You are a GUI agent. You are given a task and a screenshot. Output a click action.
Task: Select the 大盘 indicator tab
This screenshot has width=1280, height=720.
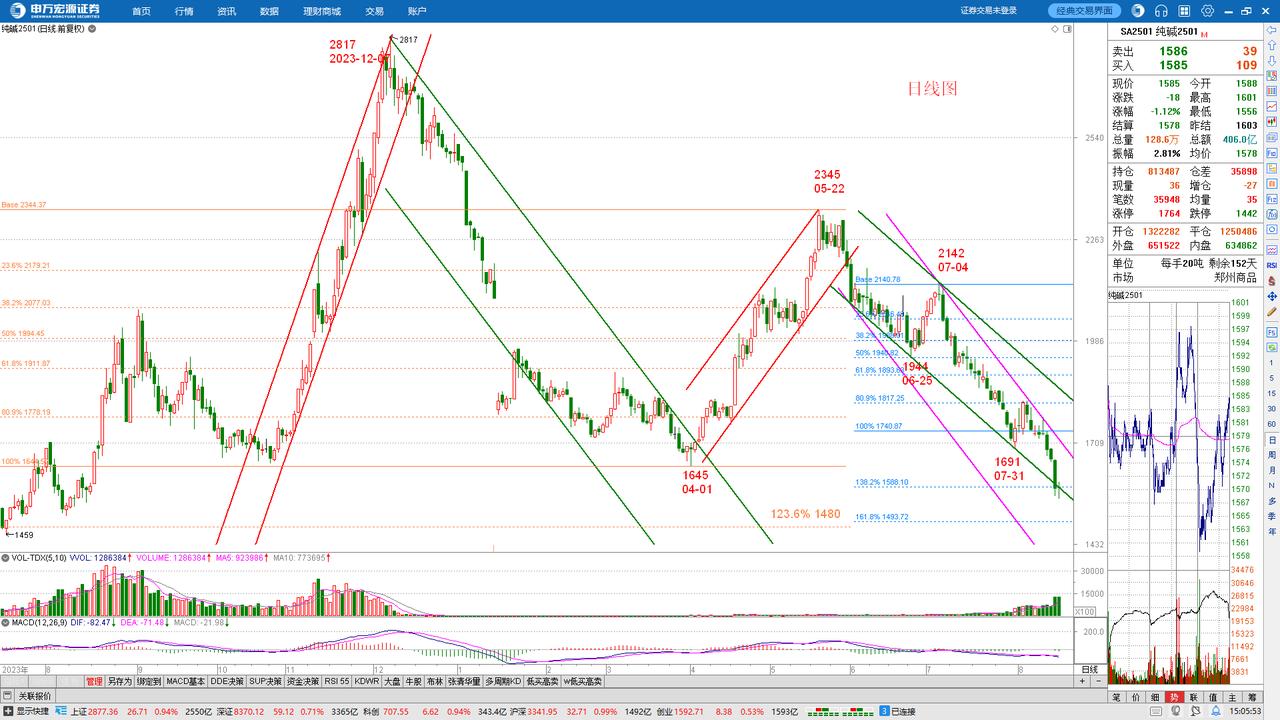(392, 681)
